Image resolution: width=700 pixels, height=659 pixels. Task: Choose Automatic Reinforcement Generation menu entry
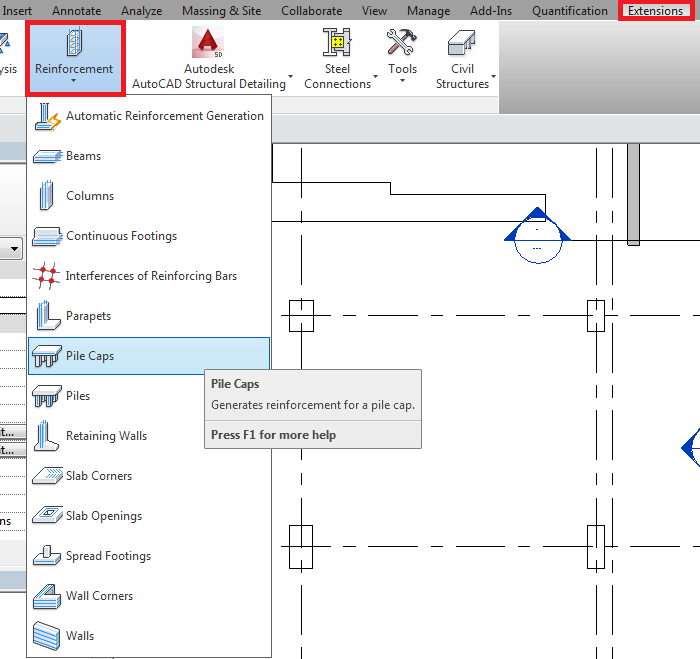(x=165, y=116)
